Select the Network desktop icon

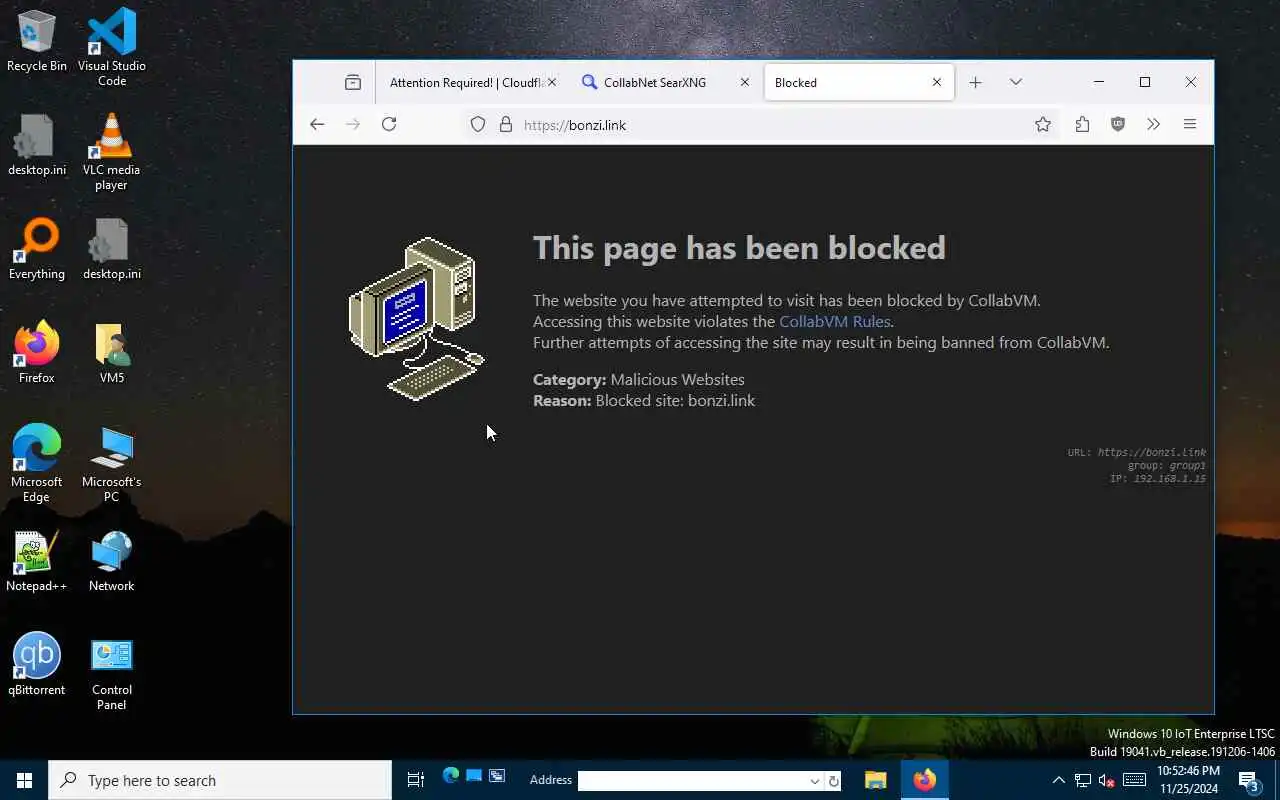[112, 562]
